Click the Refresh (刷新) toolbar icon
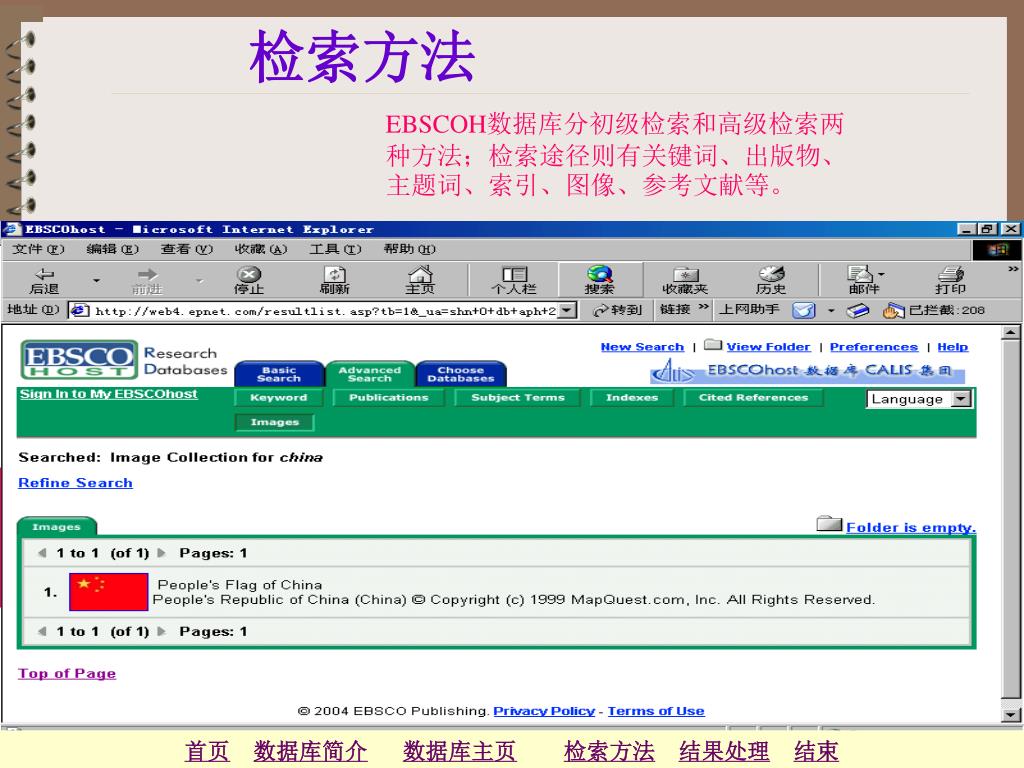1024x768 pixels. click(x=334, y=274)
